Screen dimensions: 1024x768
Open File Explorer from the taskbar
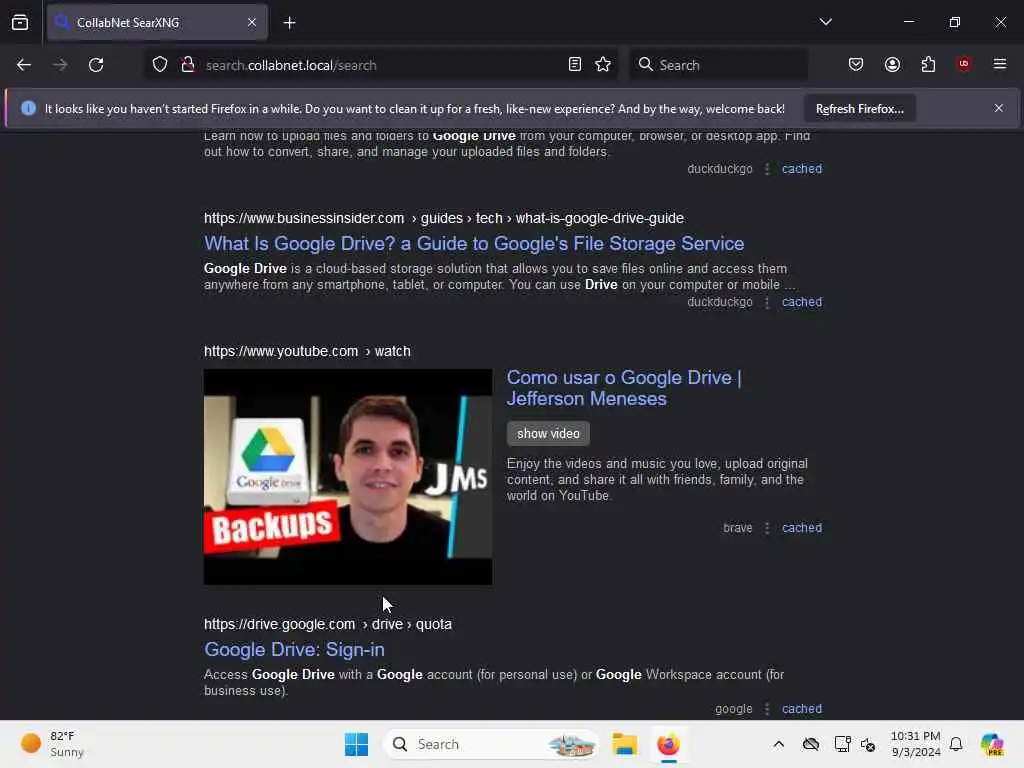pyautogui.click(x=624, y=744)
